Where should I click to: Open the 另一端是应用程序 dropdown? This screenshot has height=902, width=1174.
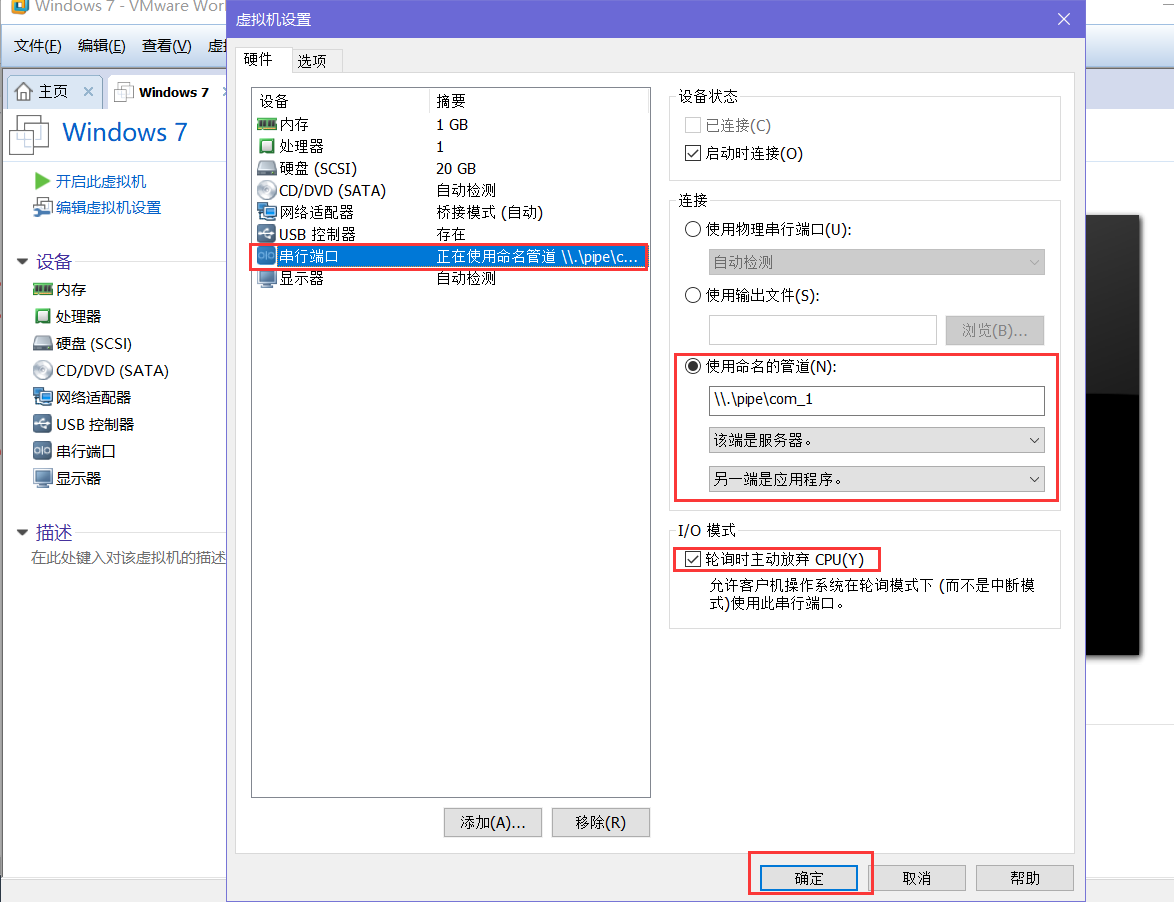(876, 479)
